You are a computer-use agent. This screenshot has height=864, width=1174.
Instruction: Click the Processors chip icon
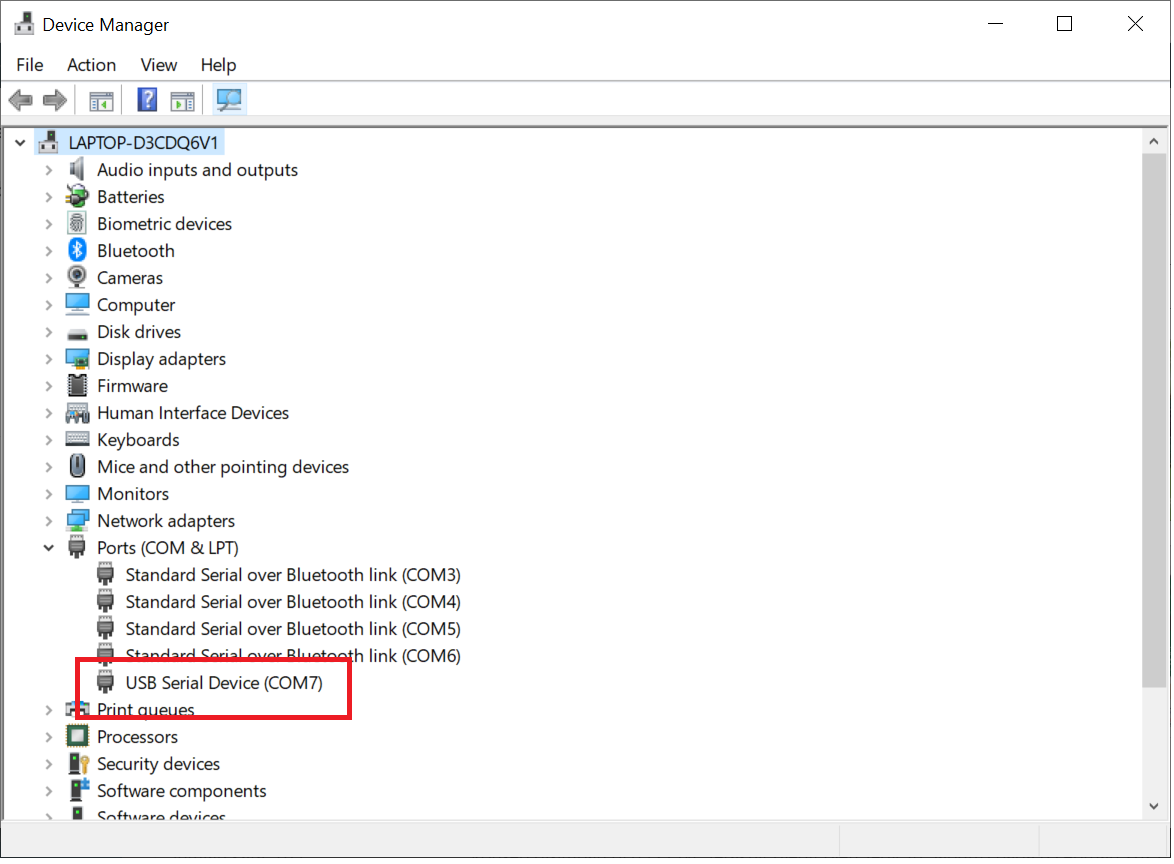coord(77,737)
